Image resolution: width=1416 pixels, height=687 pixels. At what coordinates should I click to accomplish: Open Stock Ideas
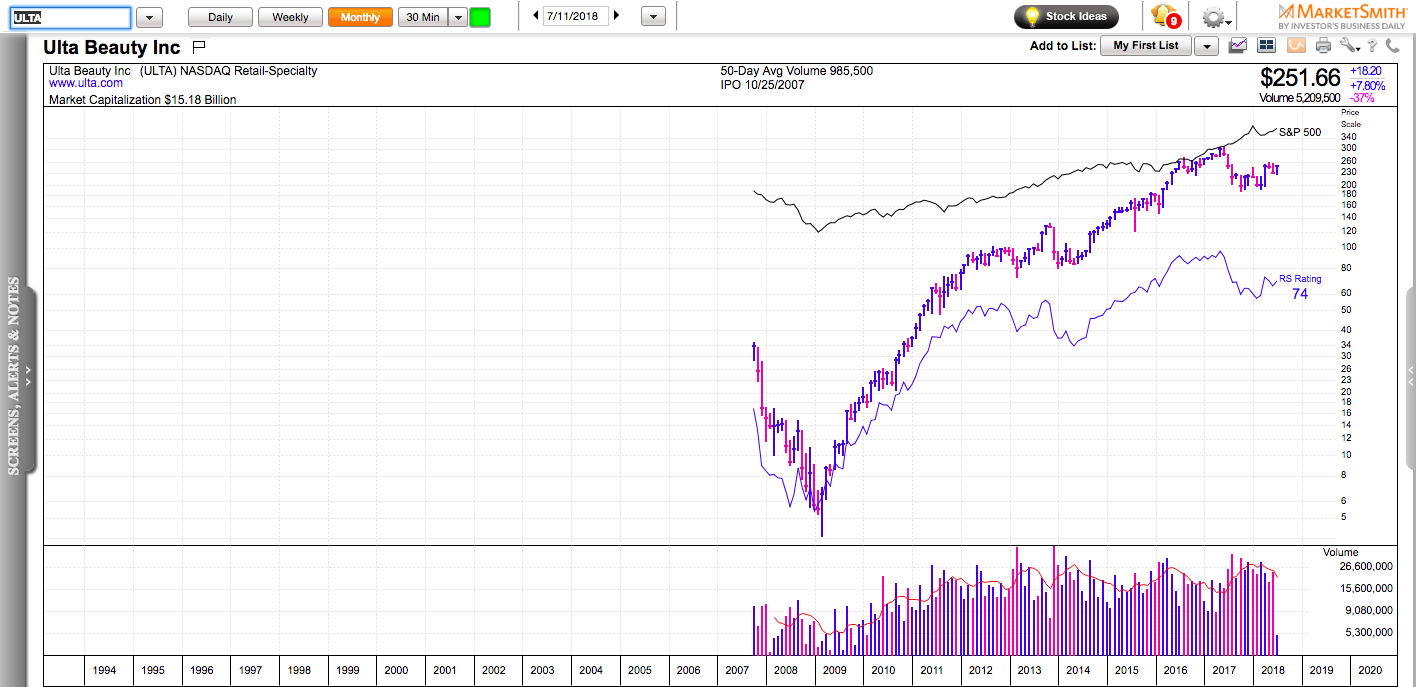[x=1066, y=17]
